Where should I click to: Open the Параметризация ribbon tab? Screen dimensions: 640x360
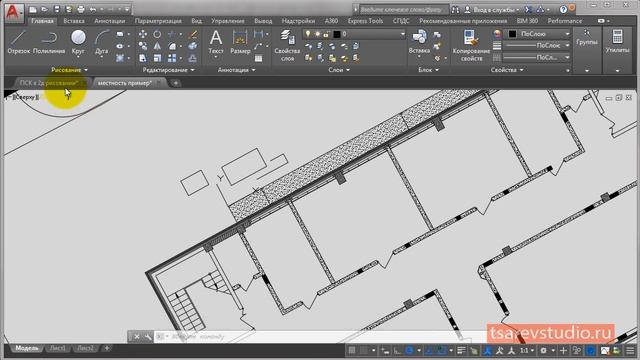click(x=158, y=21)
